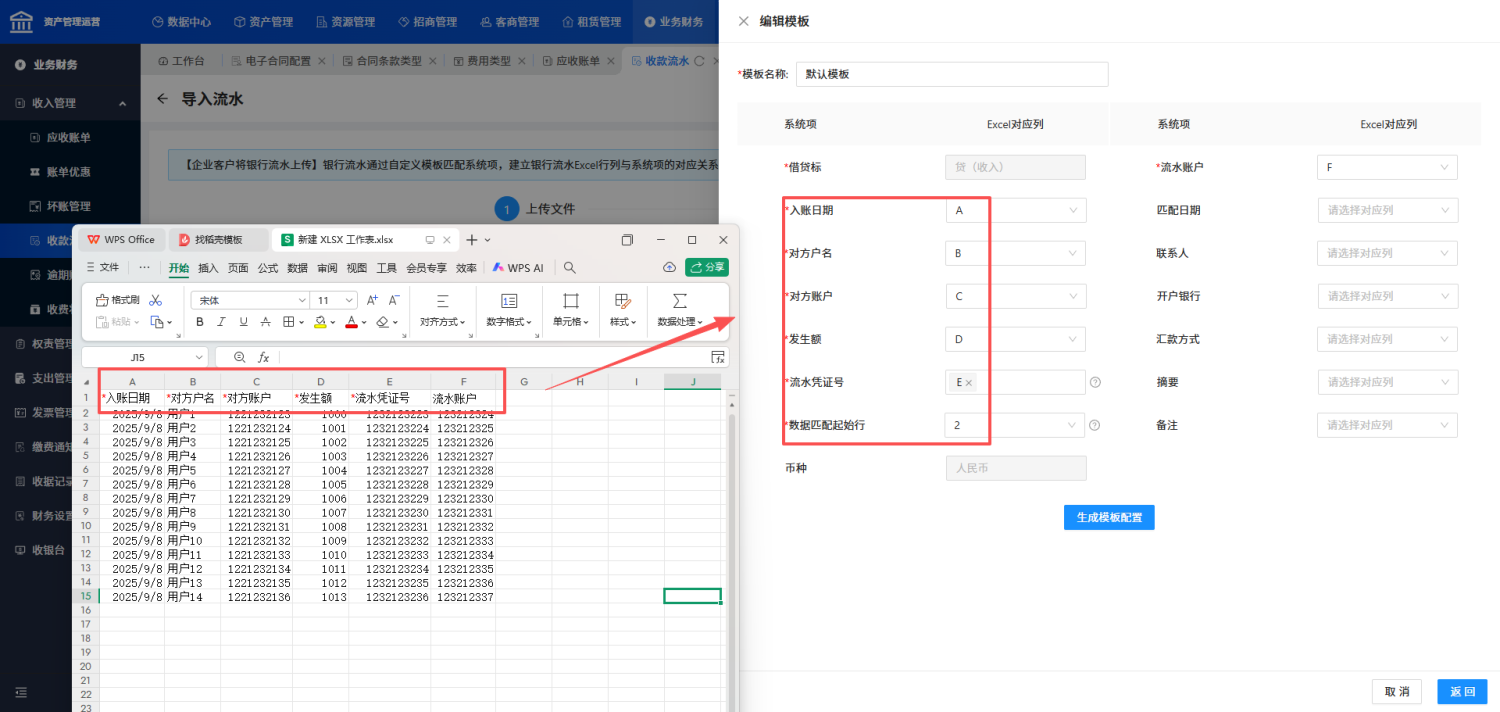
Task: Collapse the 收入管理 sidebar group
Action: [x=70, y=103]
